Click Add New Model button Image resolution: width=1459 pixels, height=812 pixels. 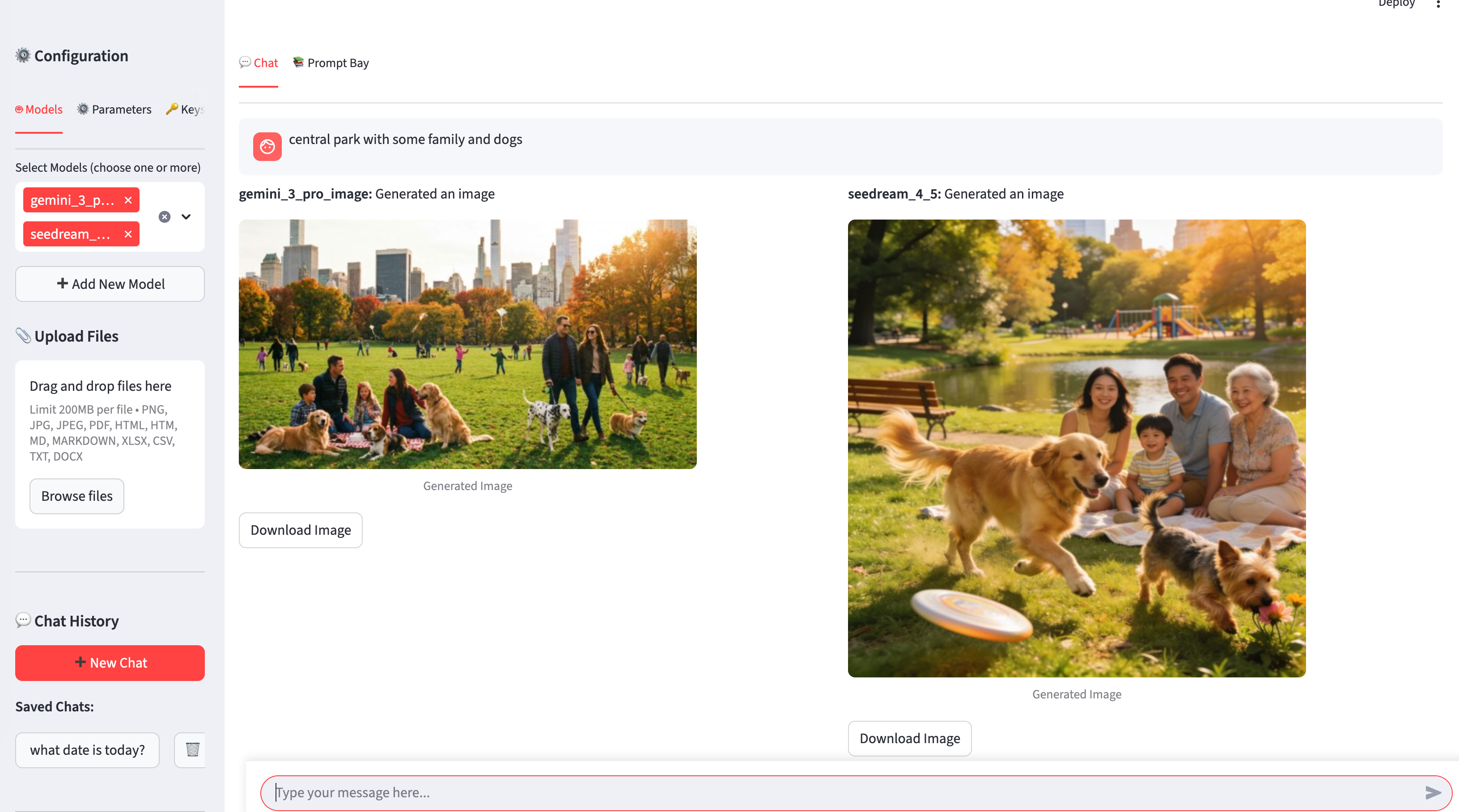tap(110, 284)
